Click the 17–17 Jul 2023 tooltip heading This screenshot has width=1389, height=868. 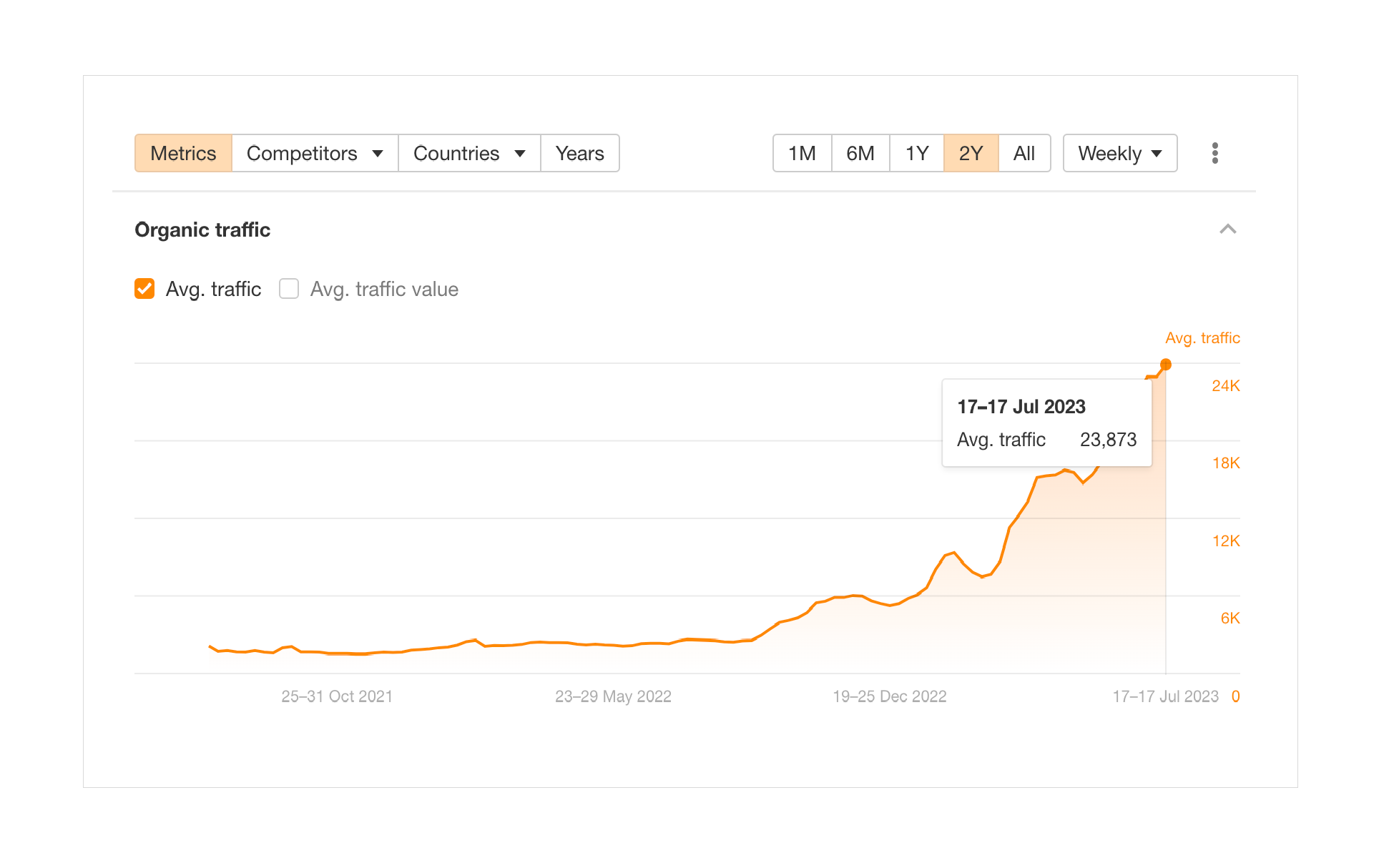point(1021,407)
